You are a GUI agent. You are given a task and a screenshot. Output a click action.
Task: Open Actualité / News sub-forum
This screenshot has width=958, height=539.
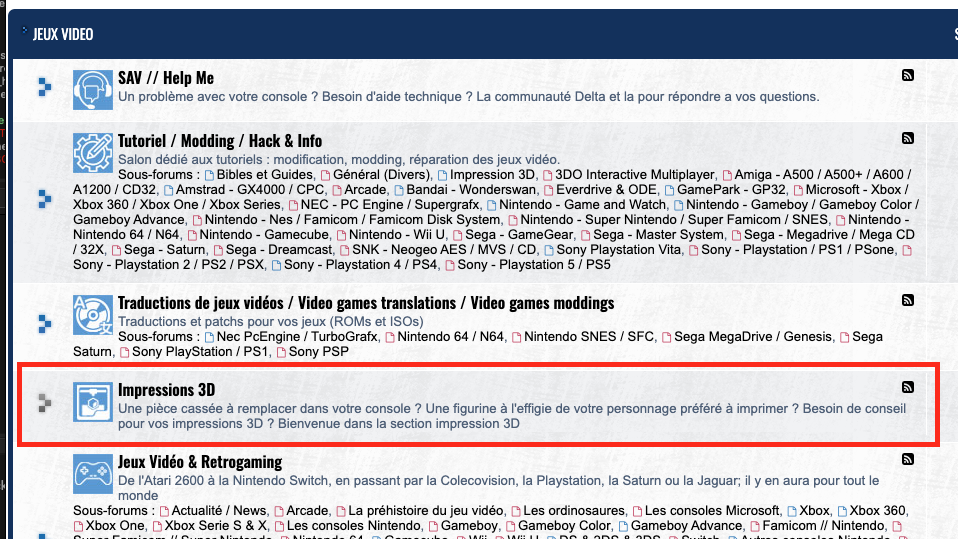click(219, 510)
